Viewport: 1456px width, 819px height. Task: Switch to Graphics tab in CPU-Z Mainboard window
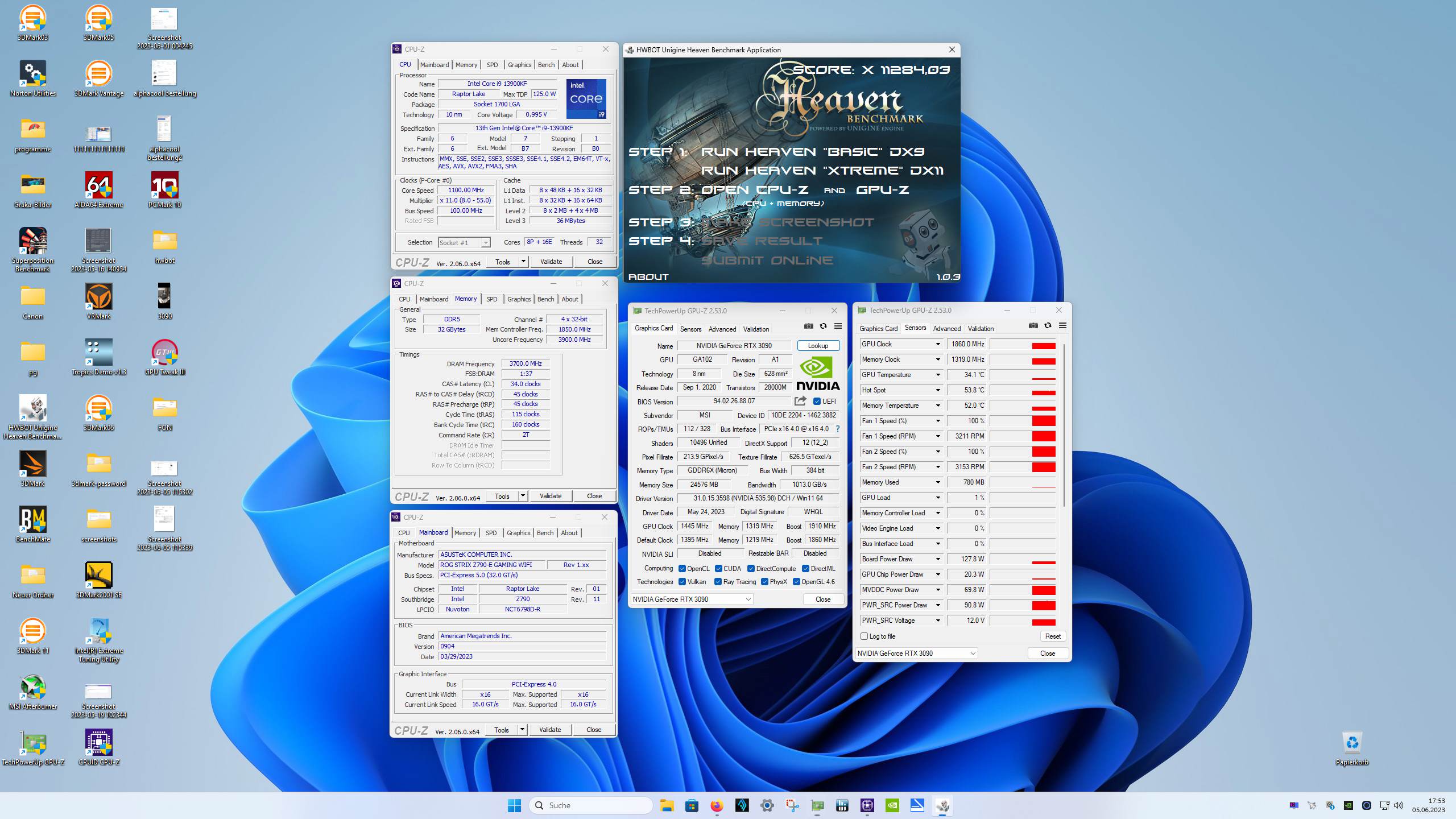[x=518, y=533]
